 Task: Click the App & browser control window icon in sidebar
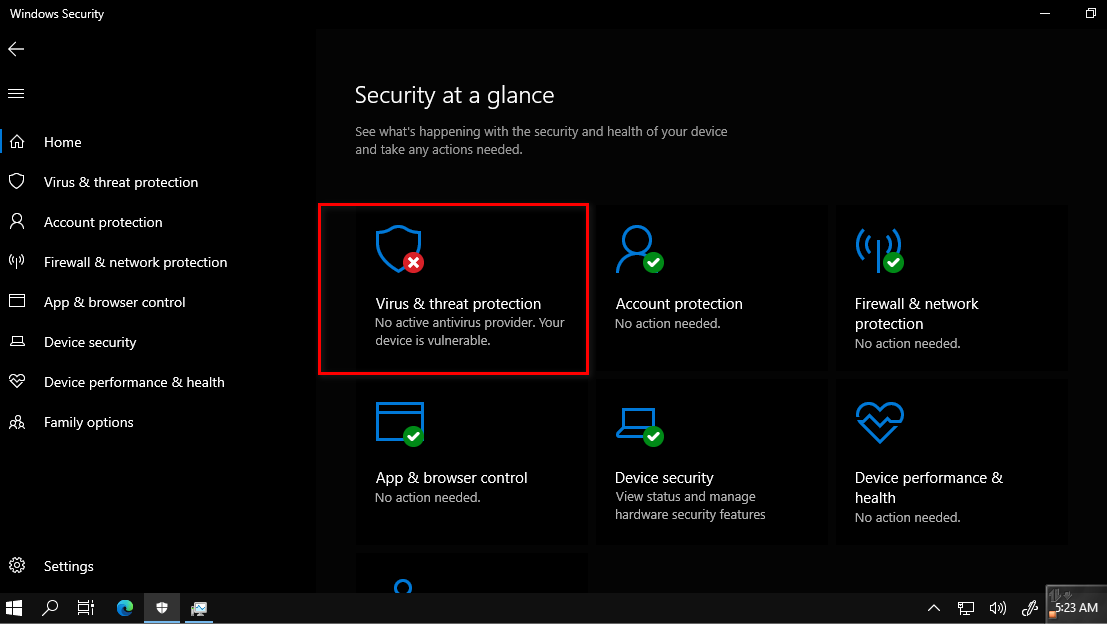(x=17, y=301)
